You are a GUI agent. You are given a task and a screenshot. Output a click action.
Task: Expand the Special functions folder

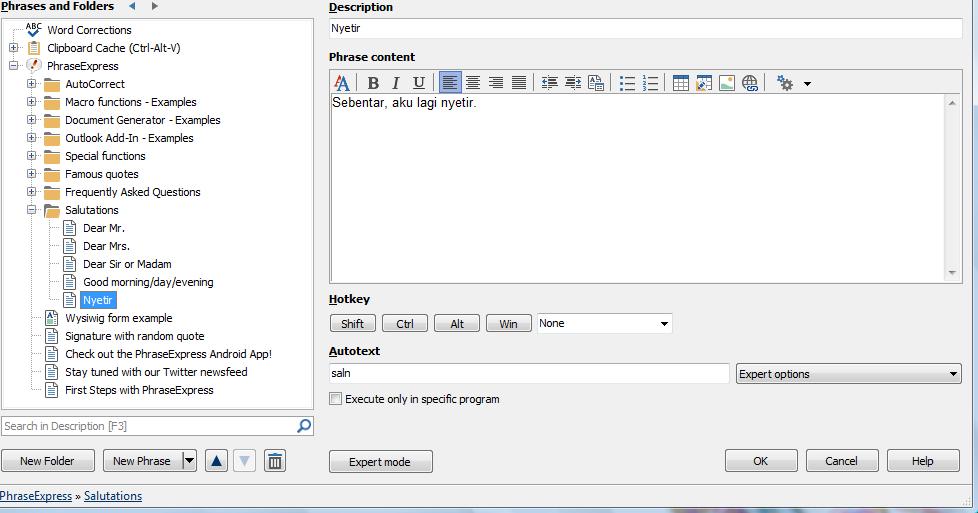point(31,156)
